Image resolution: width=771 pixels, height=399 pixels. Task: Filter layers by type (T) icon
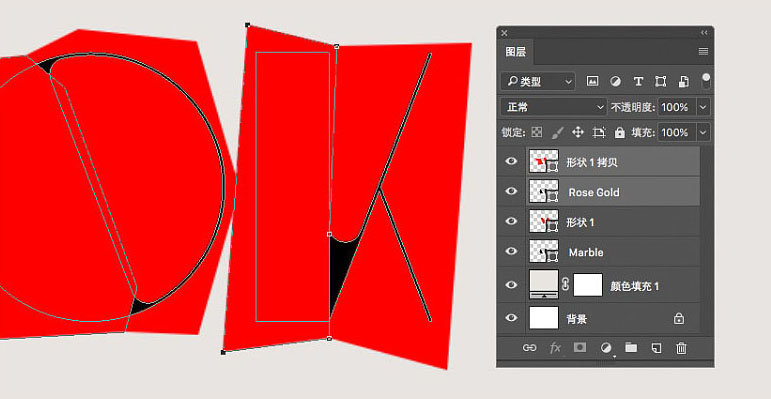638,82
